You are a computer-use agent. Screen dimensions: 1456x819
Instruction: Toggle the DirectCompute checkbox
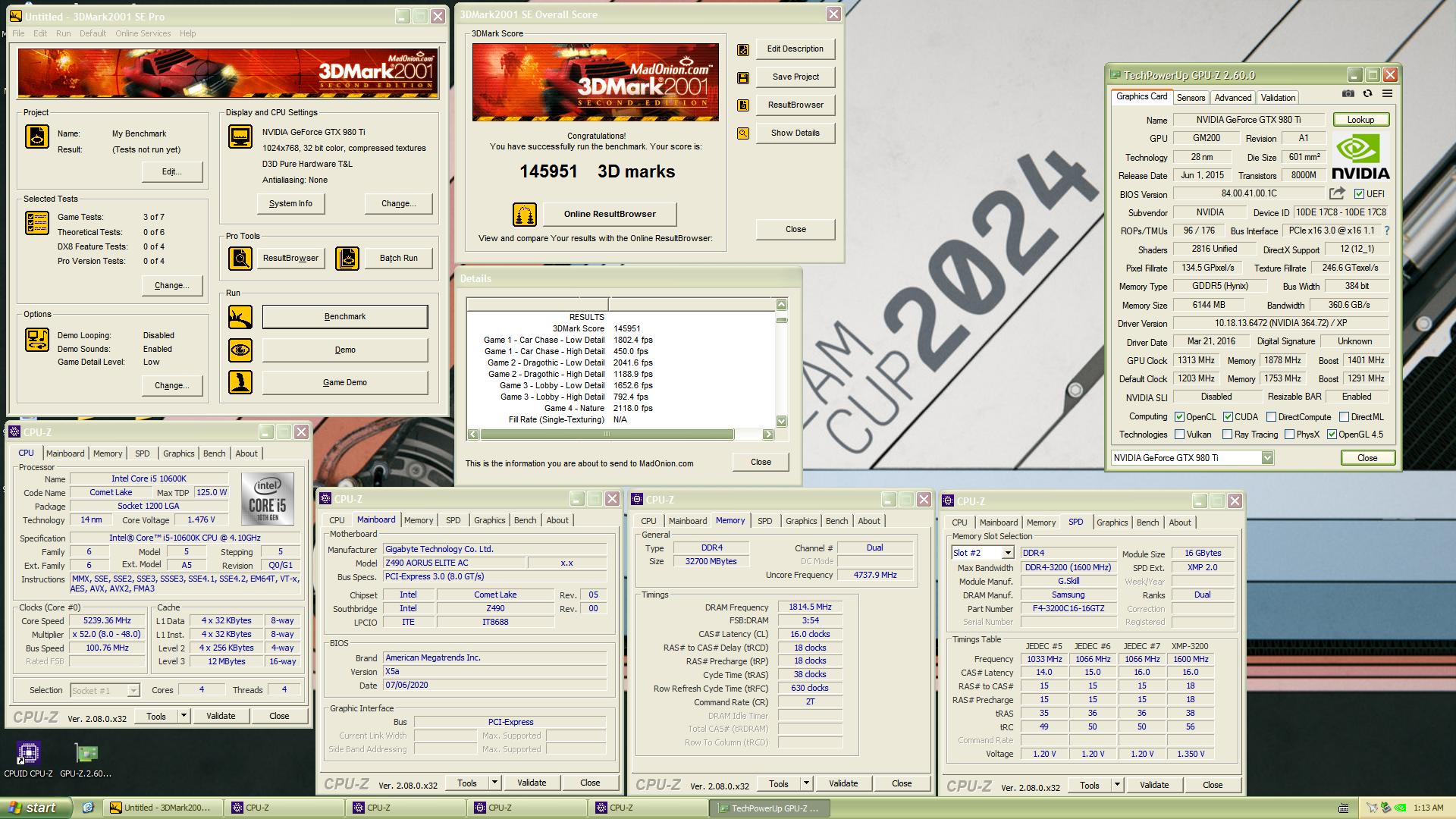pyautogui.click(x=1271, y=417)
